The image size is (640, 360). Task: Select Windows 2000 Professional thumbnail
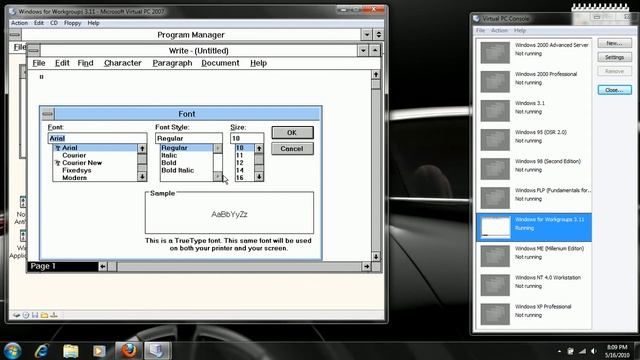click(495, 82)
